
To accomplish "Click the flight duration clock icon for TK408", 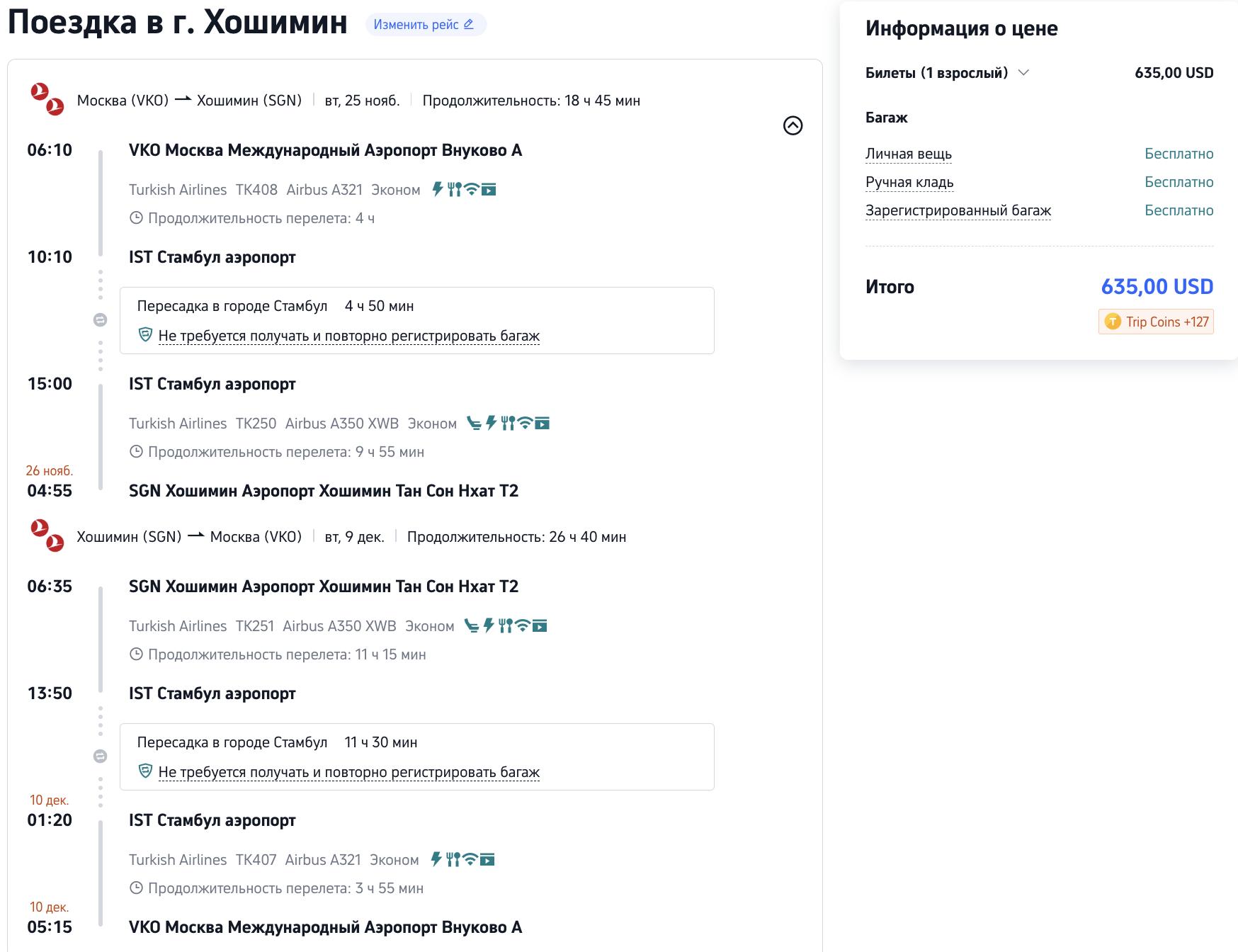I will tap(137, 218).
